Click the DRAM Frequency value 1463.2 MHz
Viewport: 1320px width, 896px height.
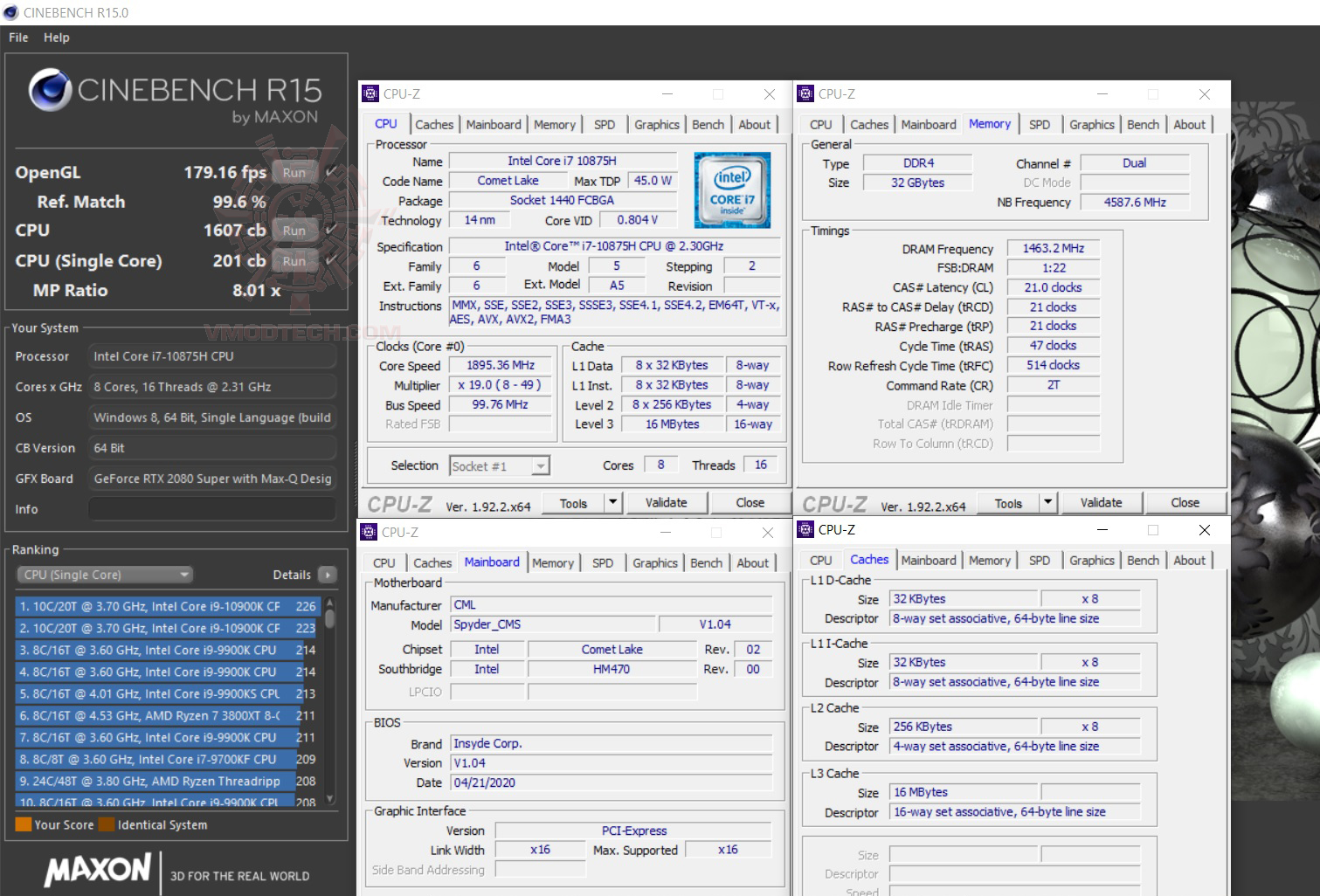[x=1053, y=249]
